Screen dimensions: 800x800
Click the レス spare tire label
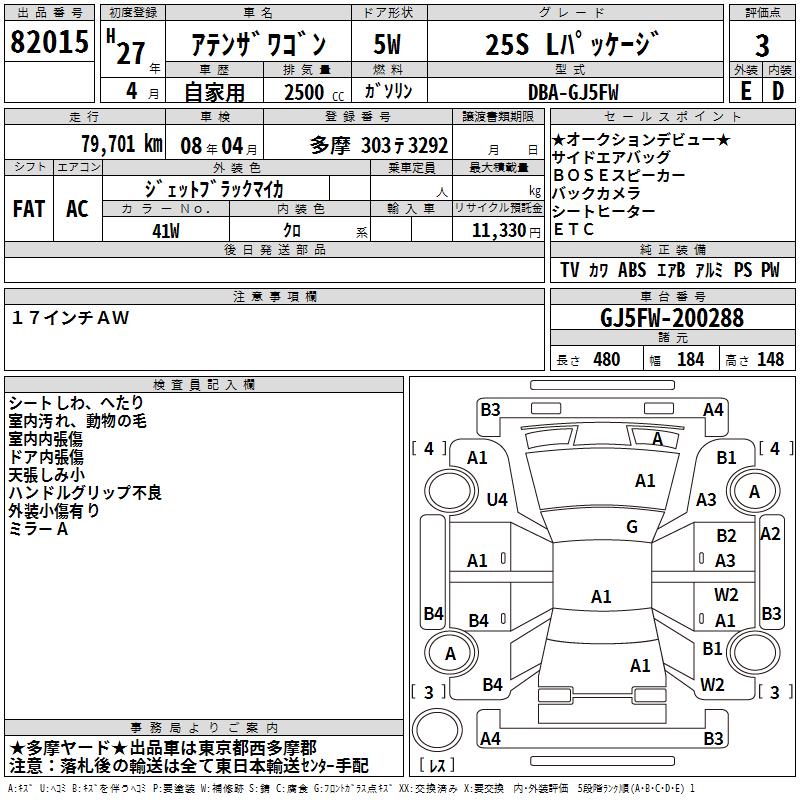click(x=437, y=765)
